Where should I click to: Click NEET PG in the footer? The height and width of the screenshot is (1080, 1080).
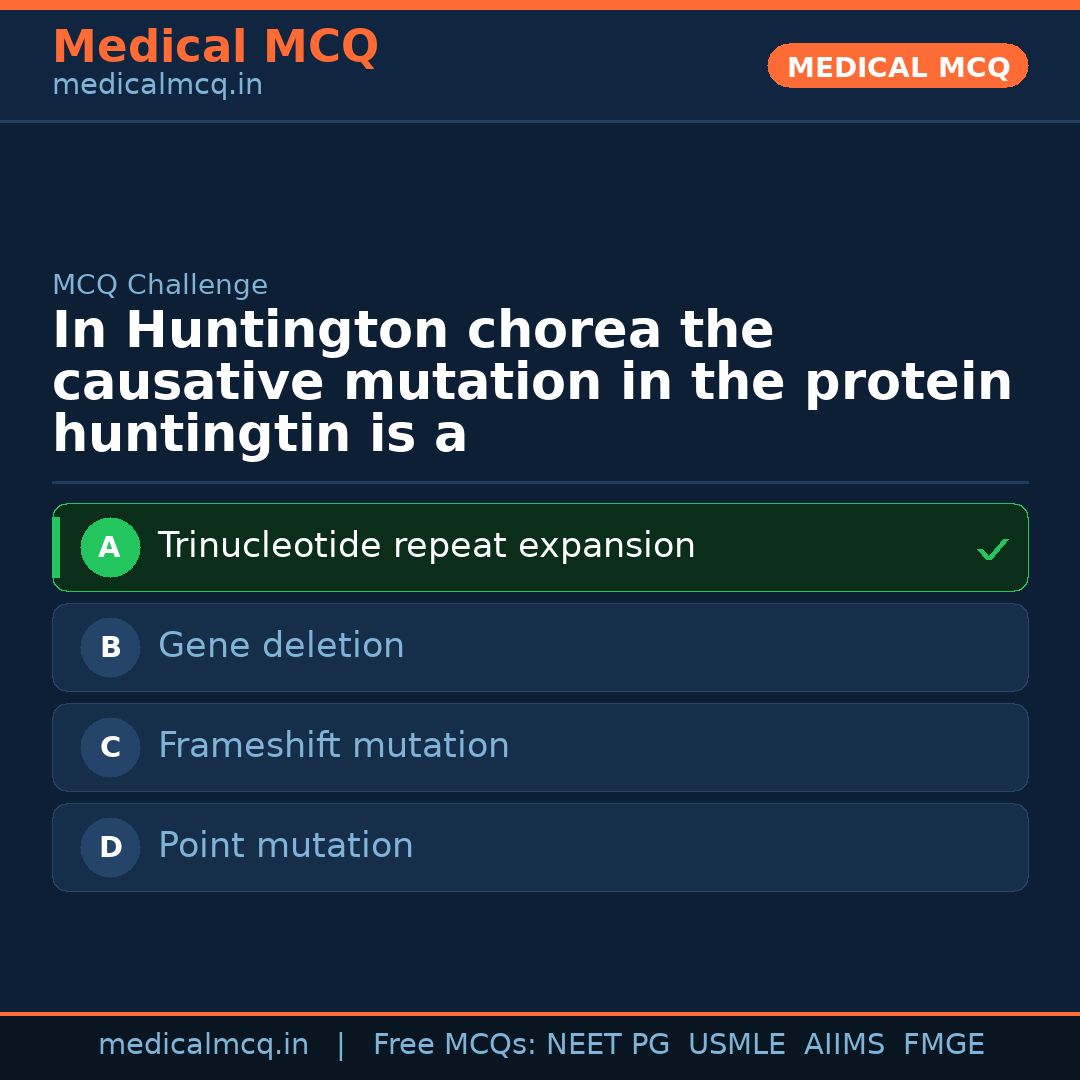coord(608,1045)
